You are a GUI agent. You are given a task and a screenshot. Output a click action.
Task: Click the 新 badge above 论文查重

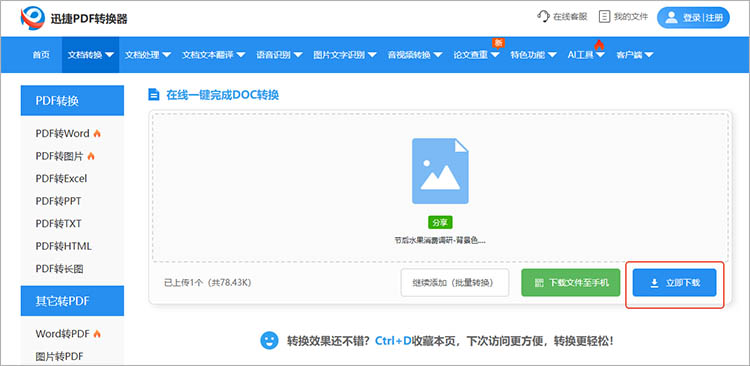click(x=498, y=43)
